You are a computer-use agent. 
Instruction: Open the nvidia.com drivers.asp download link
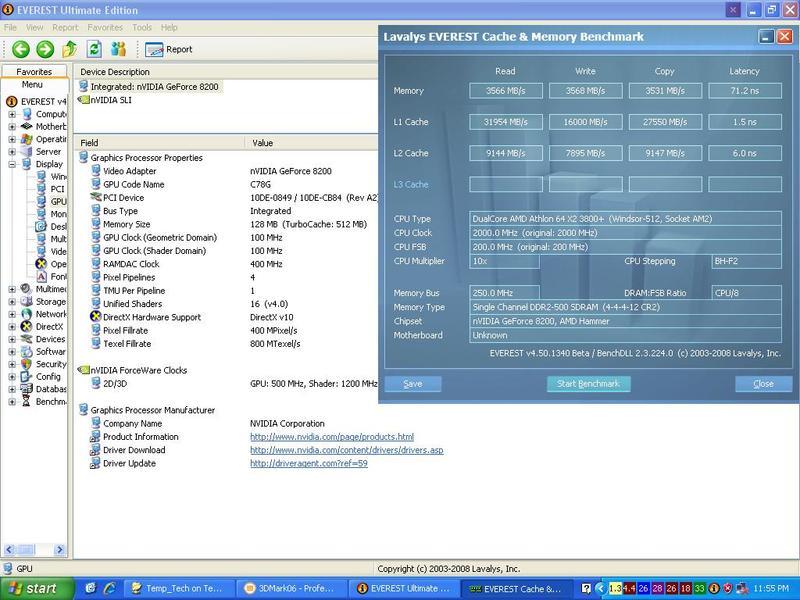(x=346, y=451)
